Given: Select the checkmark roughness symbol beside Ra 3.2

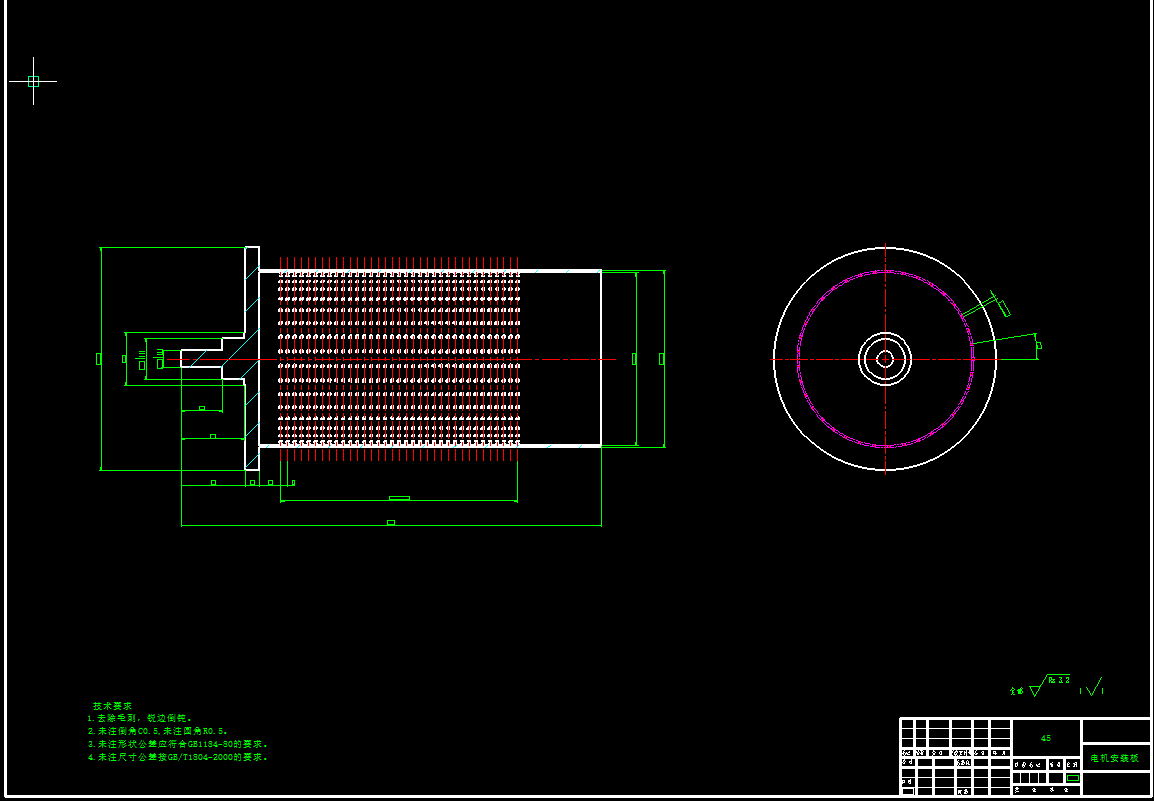Looking at the screenshot, I should (1094, 688).
